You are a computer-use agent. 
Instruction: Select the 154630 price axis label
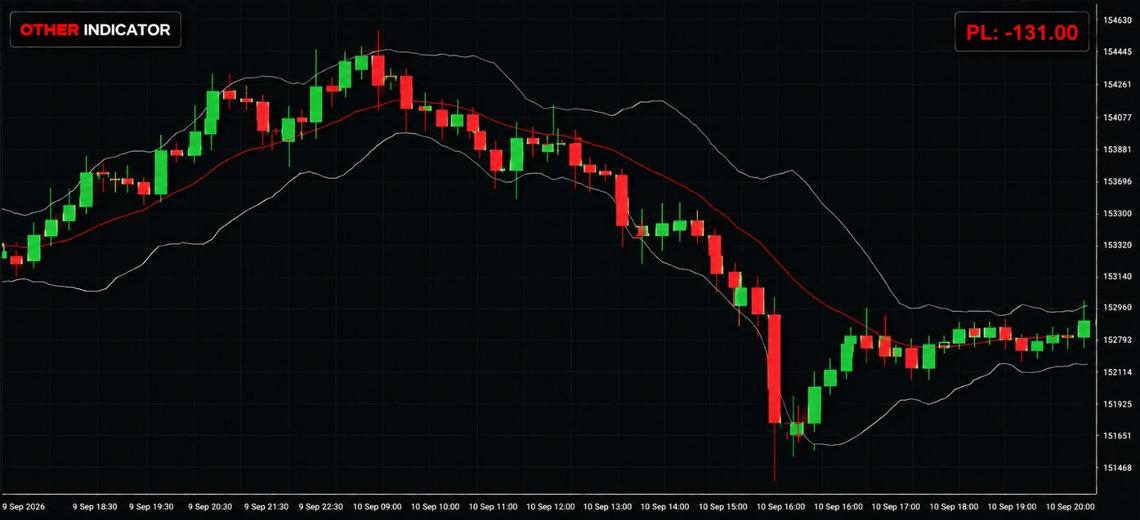click(1118, 20)
